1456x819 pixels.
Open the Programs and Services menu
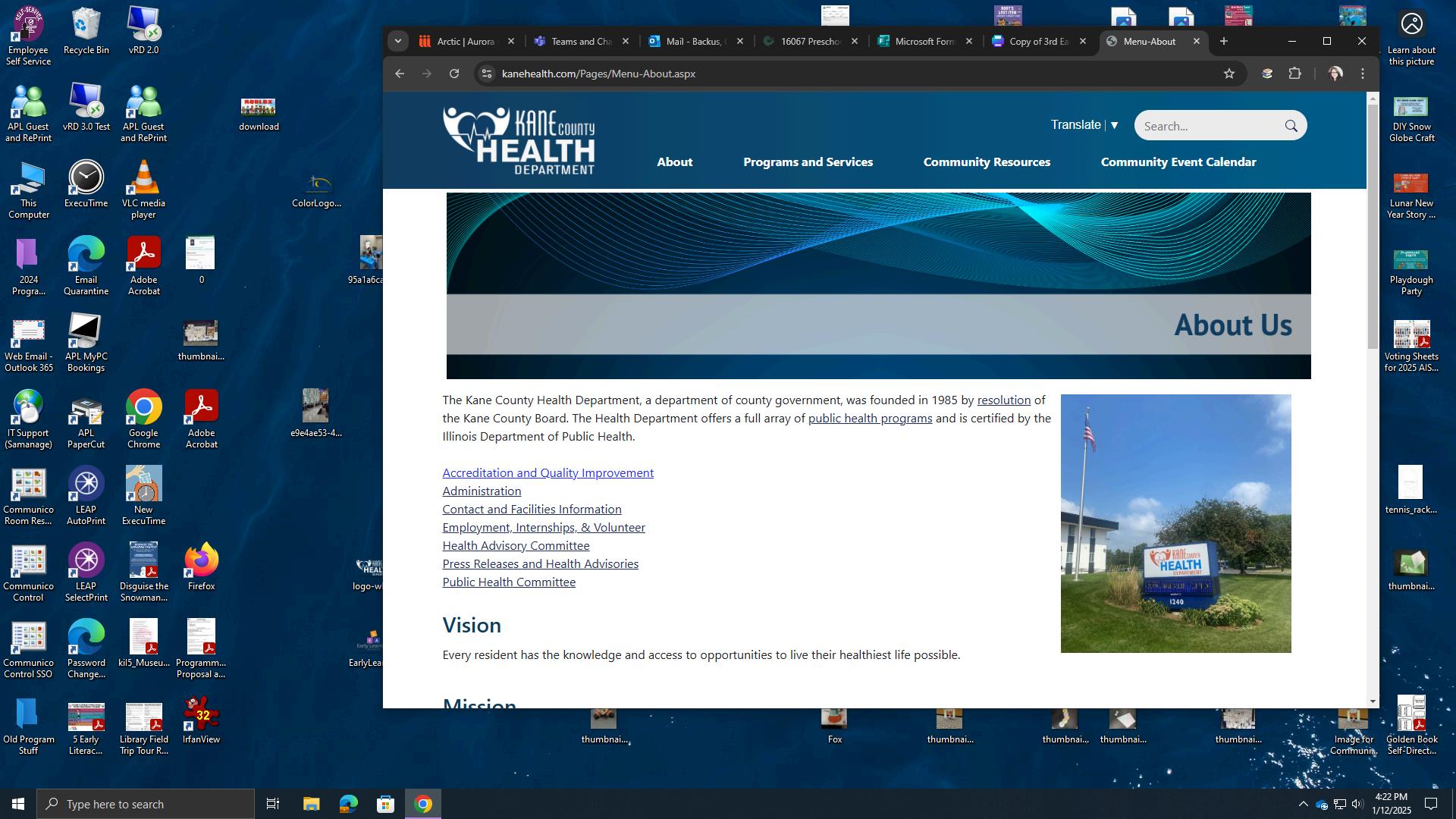(808, 162)
